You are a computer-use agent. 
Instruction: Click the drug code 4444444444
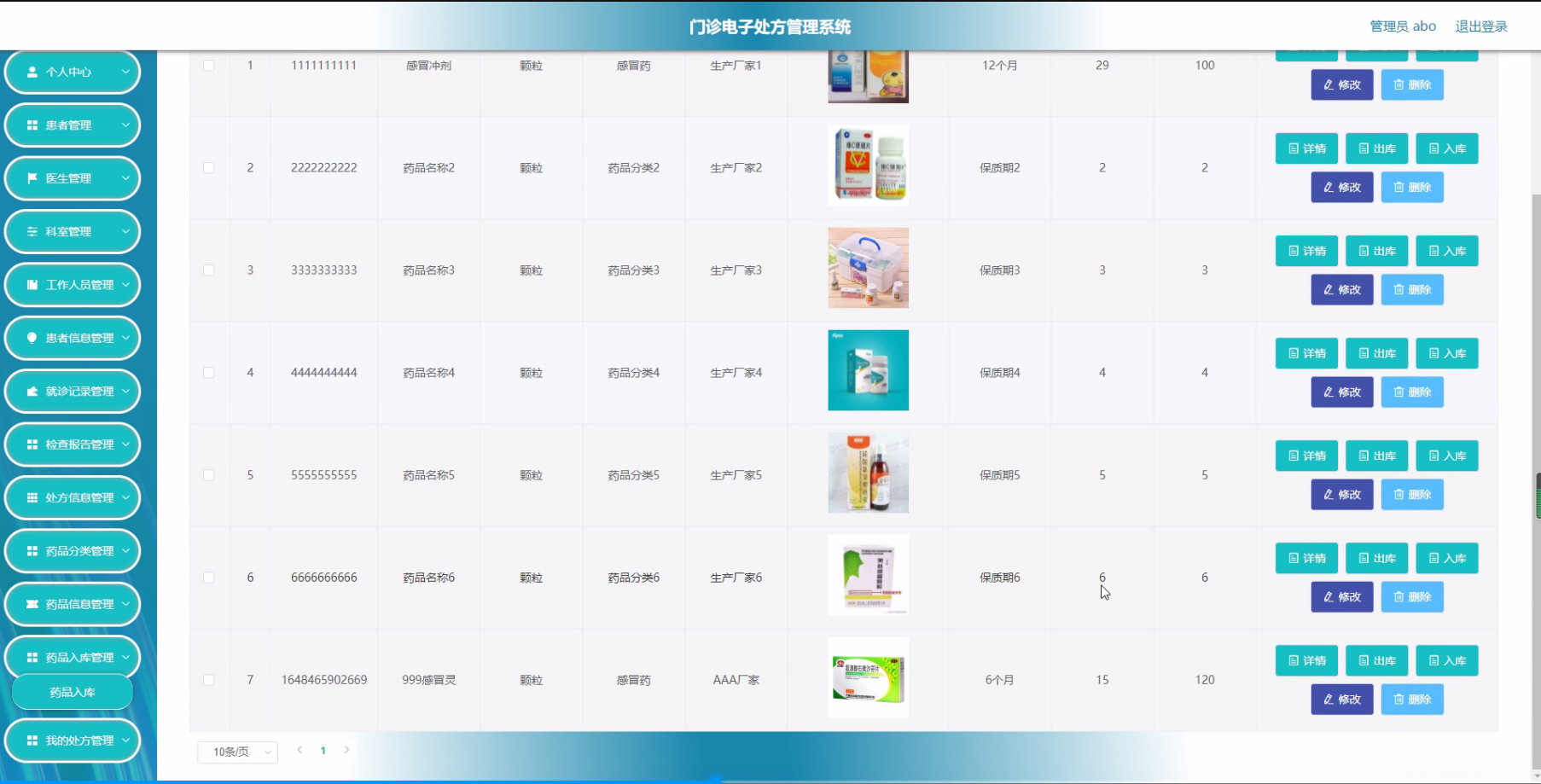pyautogui.click(x=324, y=373)
